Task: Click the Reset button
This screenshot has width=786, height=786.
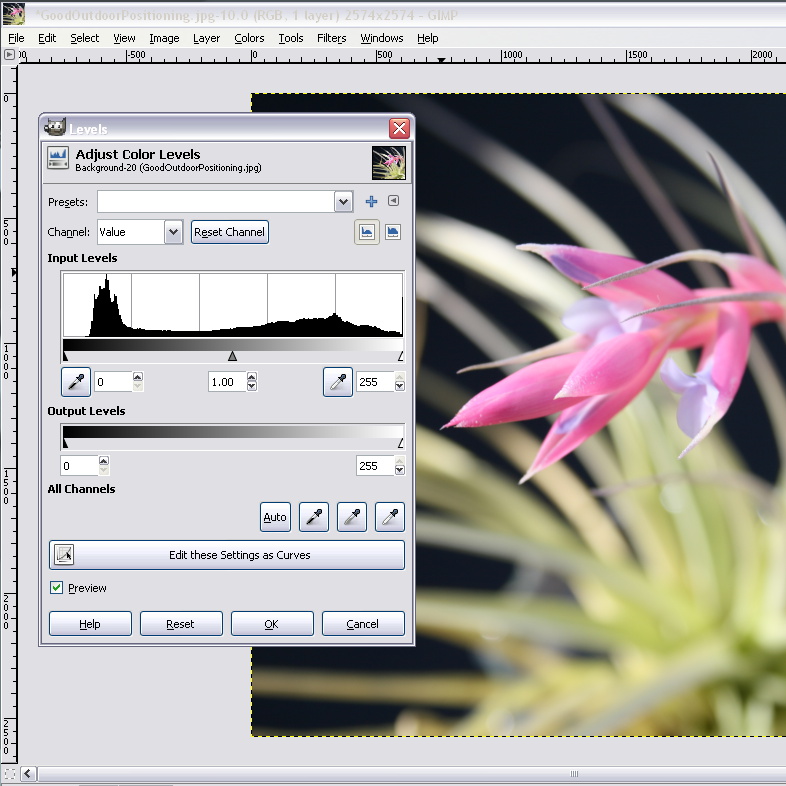Action: click(x=181, y=624)
